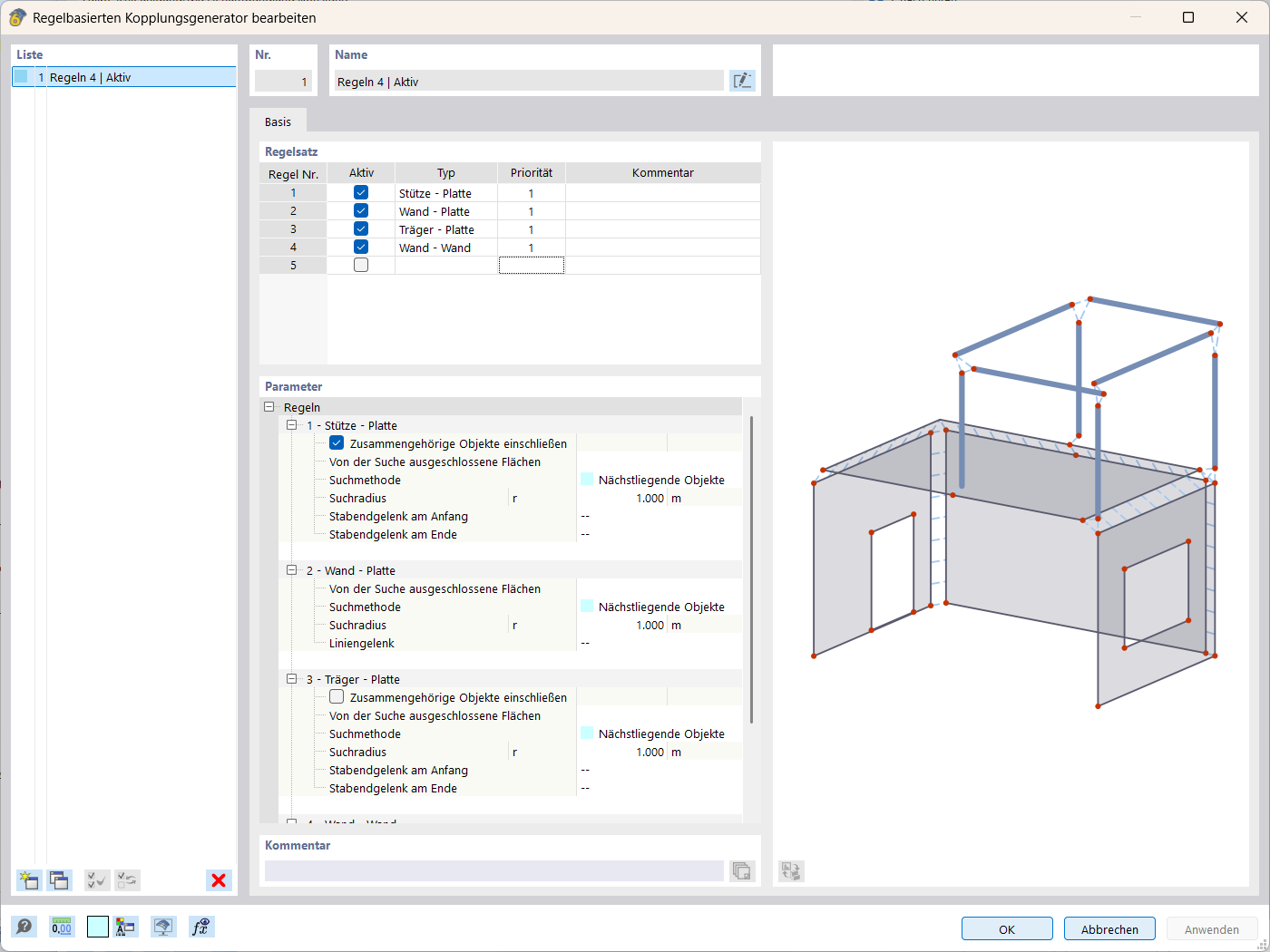
Task: Click 'Stabendgelenk am Anfang' under 1 - Stütze - Platte
Action: [x=398, y=516]
